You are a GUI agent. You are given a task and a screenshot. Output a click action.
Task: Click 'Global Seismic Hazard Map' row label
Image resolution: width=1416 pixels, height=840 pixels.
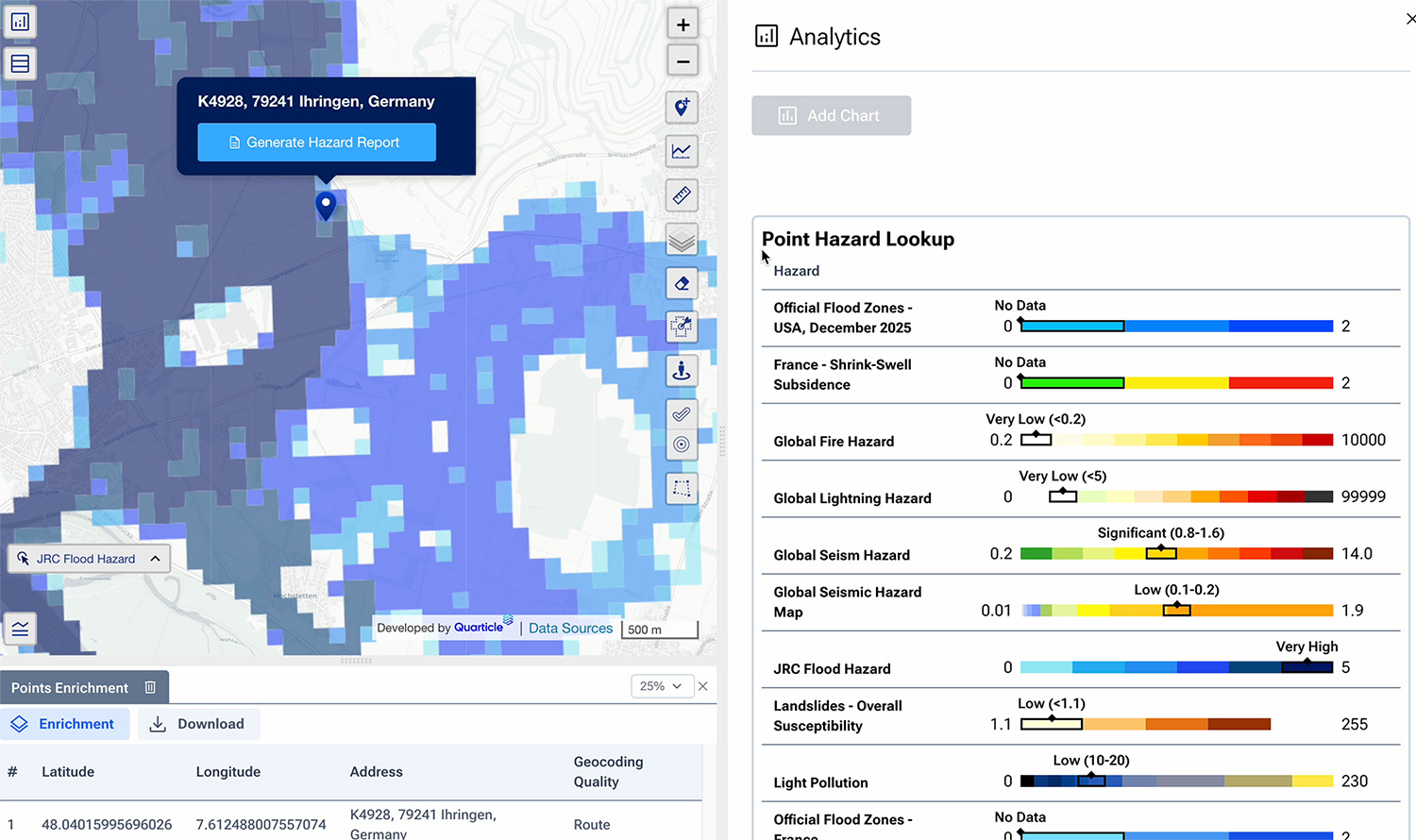(x=847, y=602)
